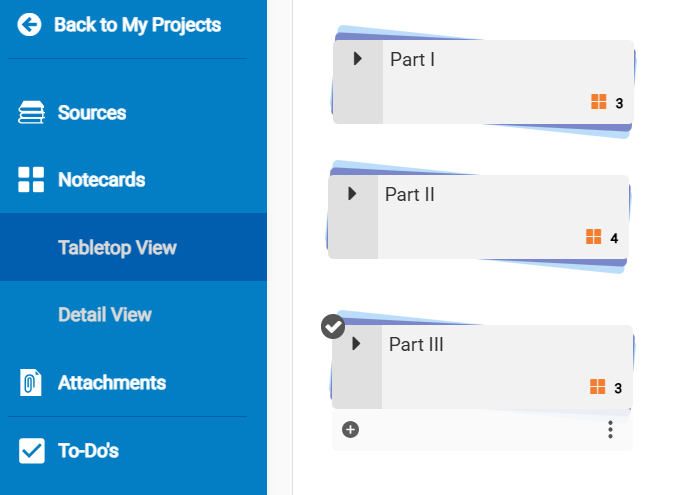The width and height of the screenshot is (677, 495).
Task: Add a card with the plus icon
Action: 350,429
